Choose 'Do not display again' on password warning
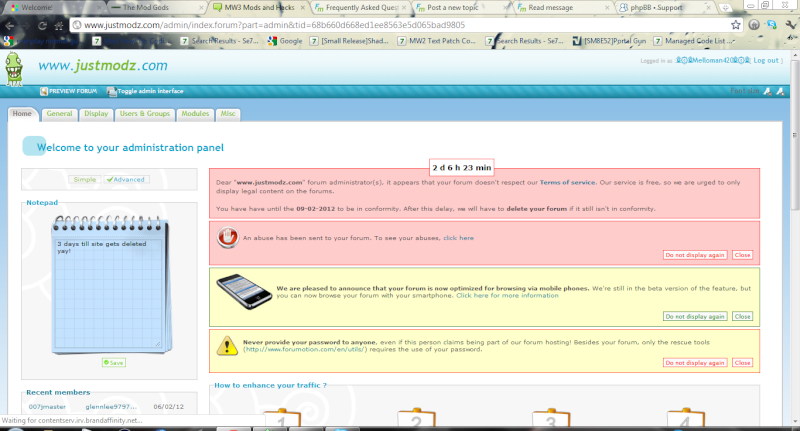Screen dimensions: 800x431 click(695, 363)
